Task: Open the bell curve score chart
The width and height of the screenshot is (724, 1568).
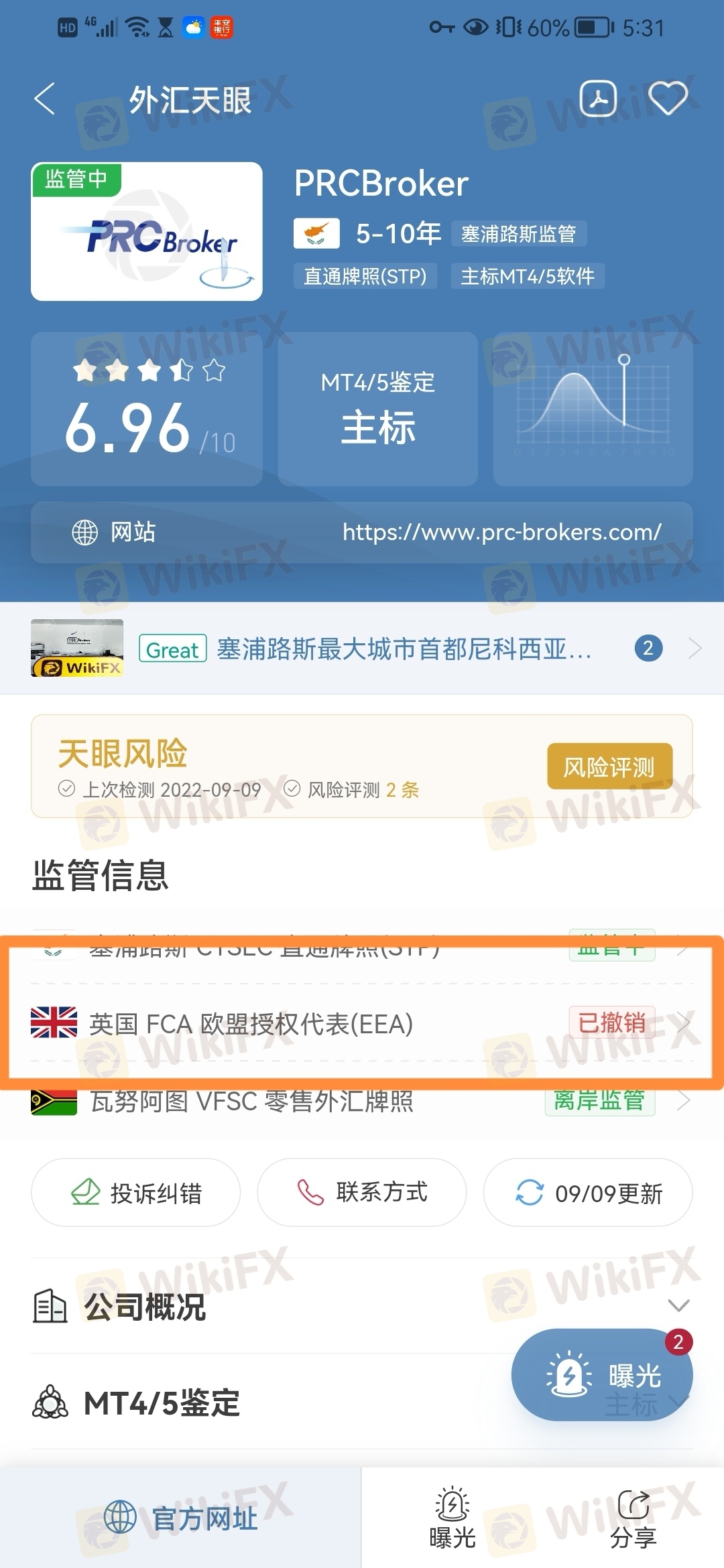Action: coord(593,409)
